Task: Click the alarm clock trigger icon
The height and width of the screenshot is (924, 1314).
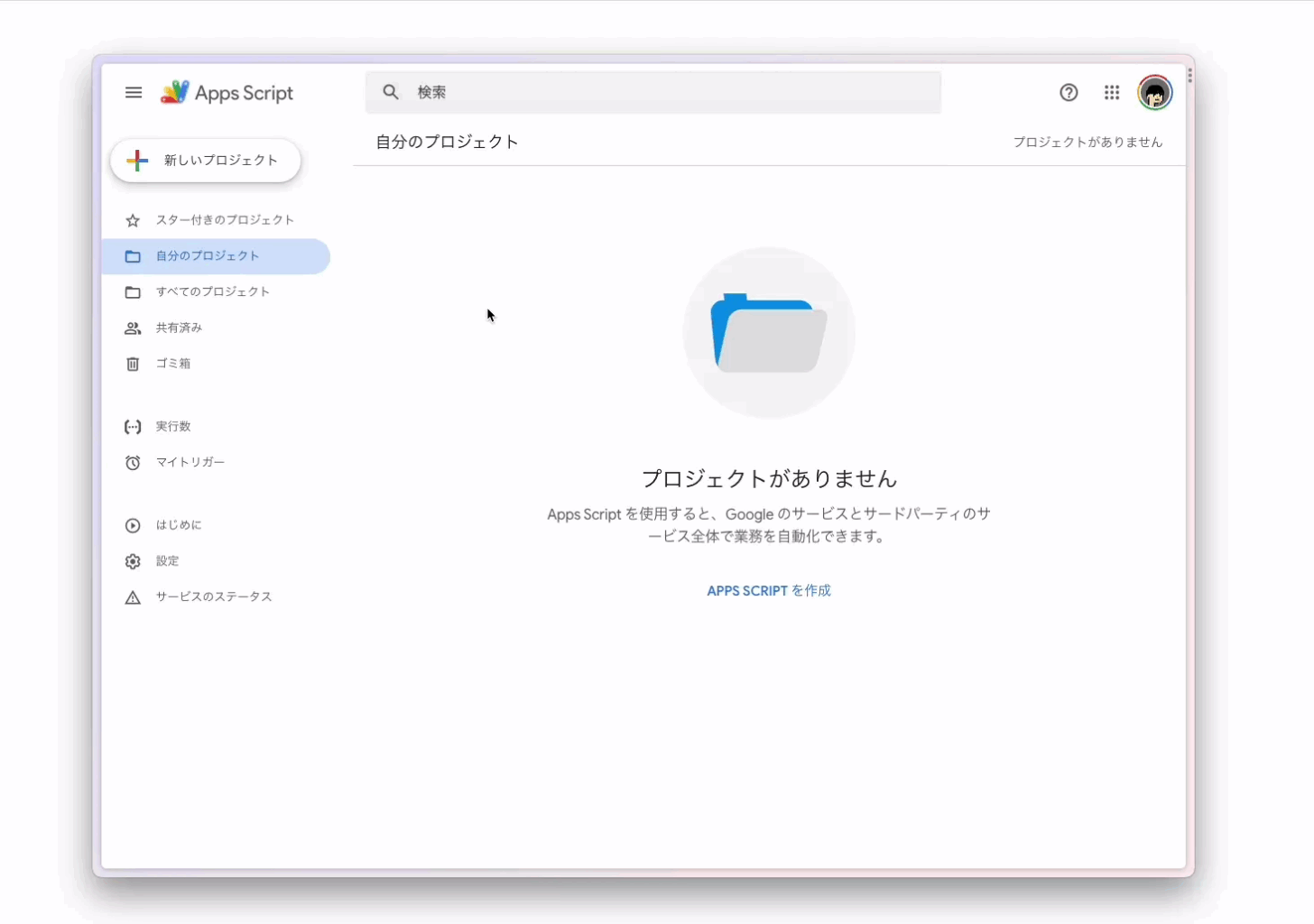Action: (133, 463)
